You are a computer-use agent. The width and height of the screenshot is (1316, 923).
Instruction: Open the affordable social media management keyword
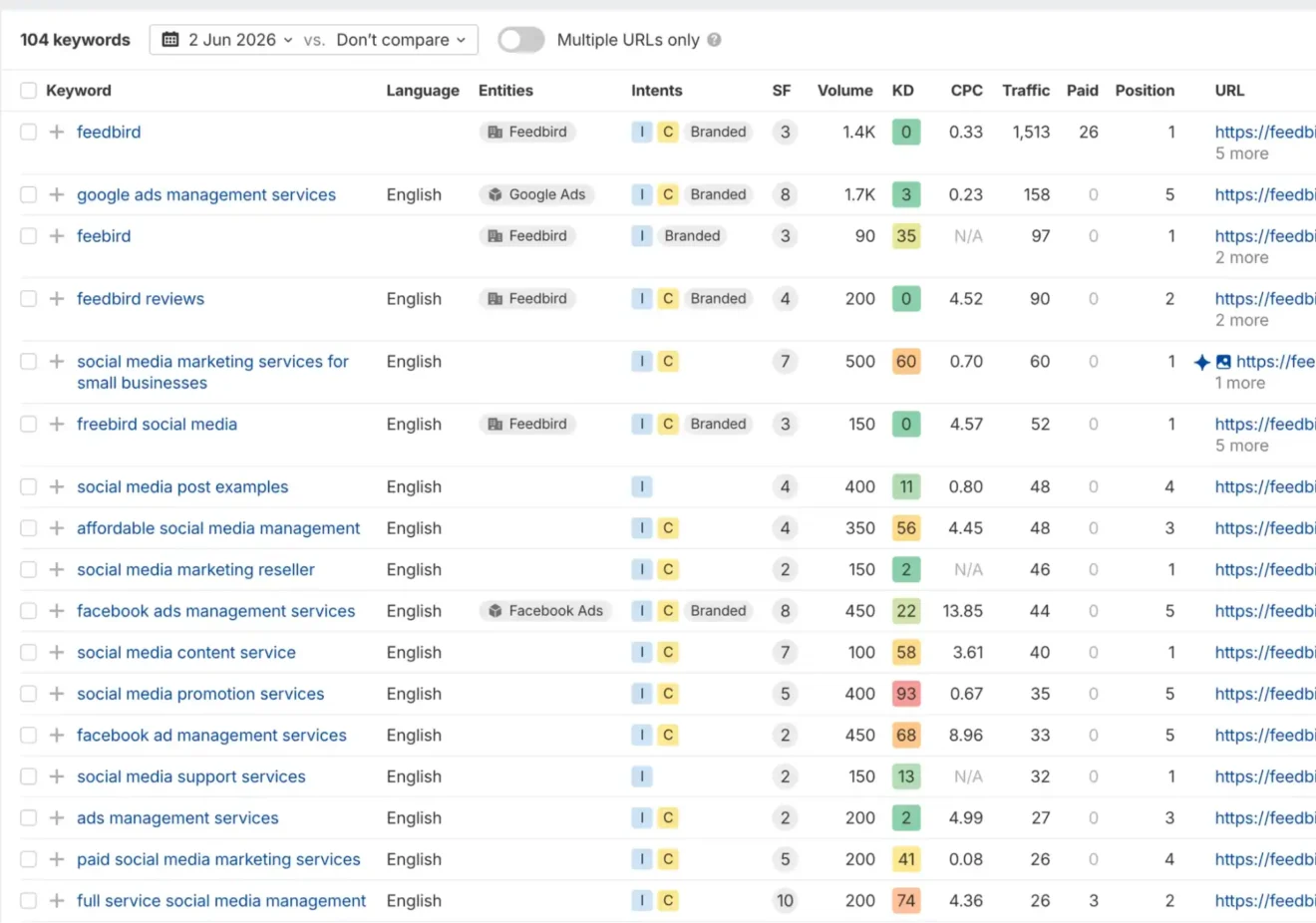click(x=218, y=528)
